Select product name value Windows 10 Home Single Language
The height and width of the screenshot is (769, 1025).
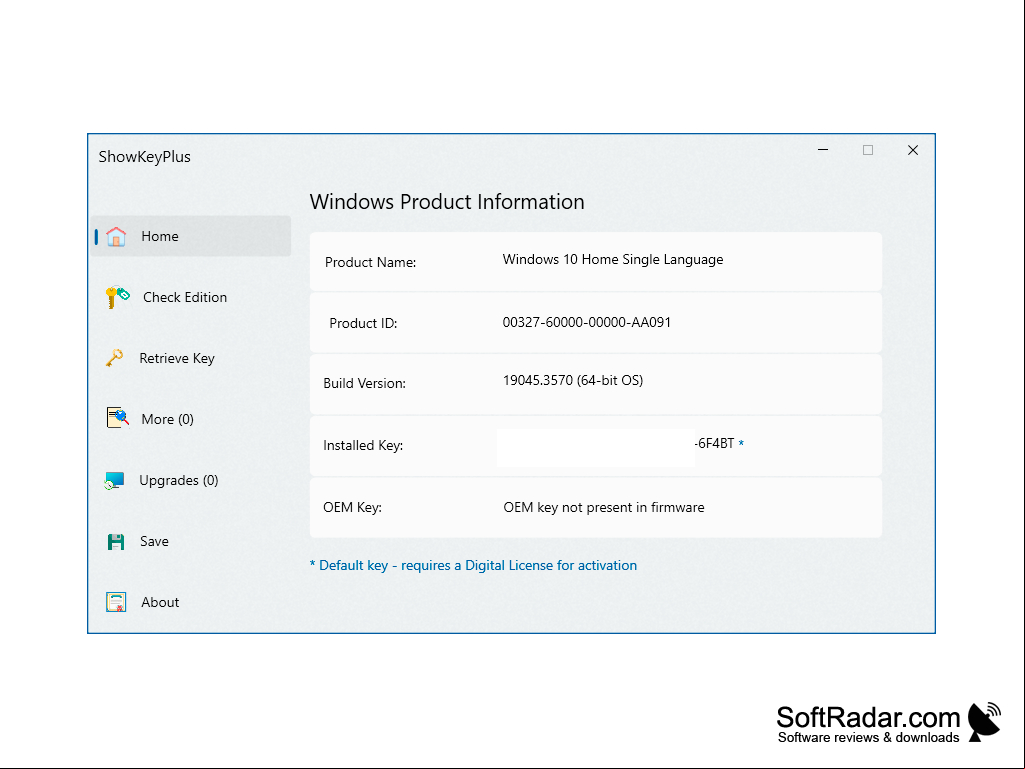click(613, 260)
